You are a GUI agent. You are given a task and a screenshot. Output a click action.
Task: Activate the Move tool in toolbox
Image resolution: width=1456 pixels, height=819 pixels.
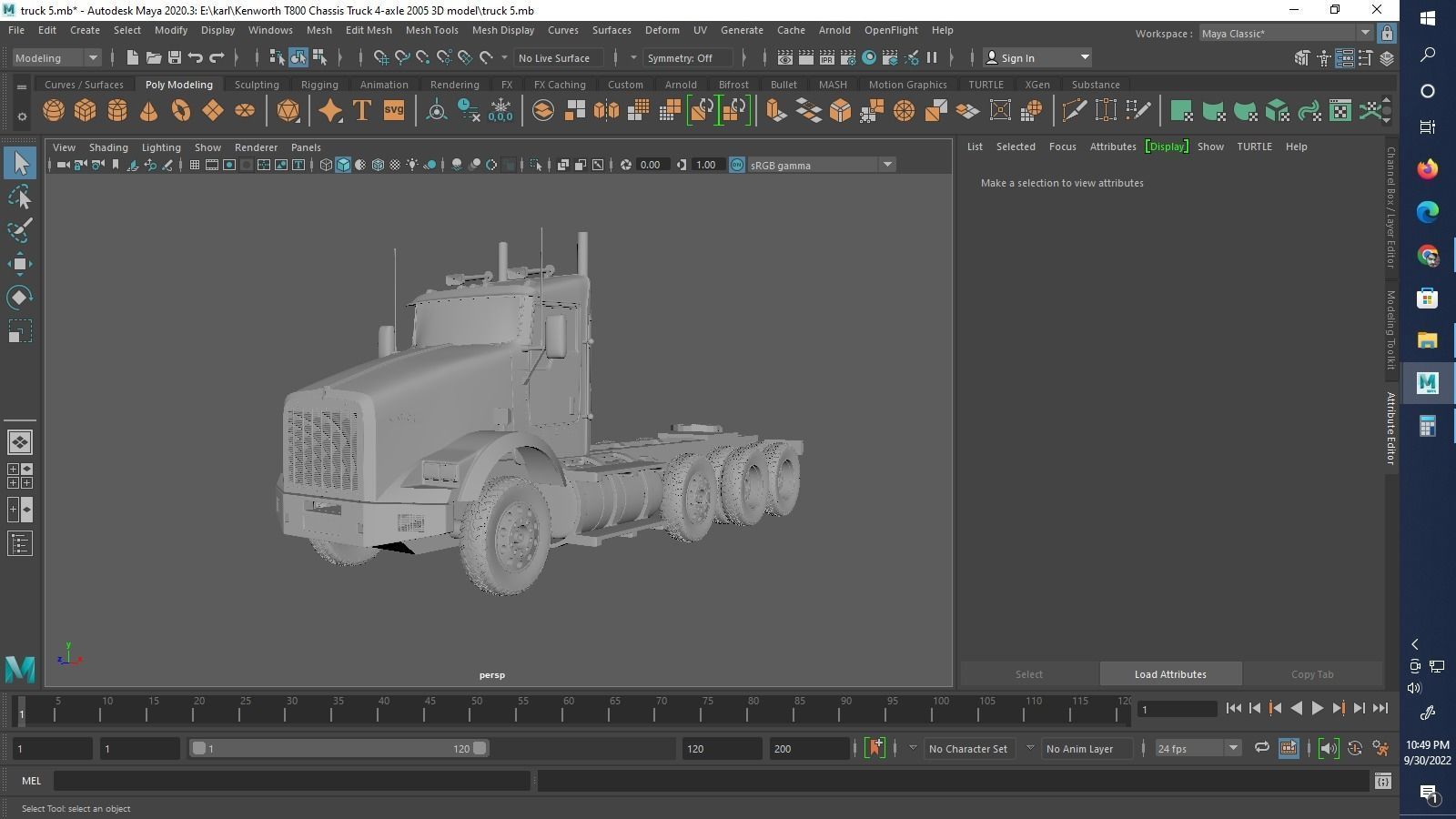click(20, 264)
